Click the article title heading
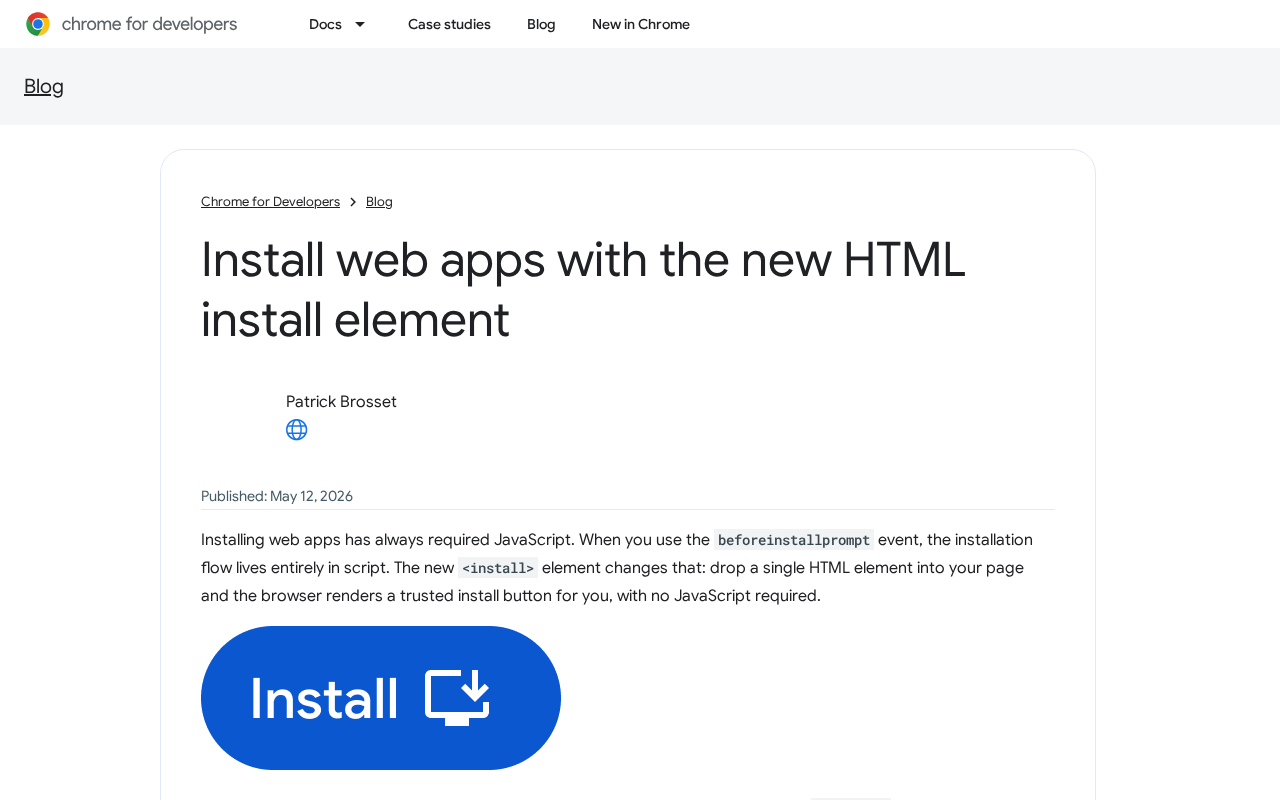1280x800 pixels. pyautogui.click(x=583, y=290)
